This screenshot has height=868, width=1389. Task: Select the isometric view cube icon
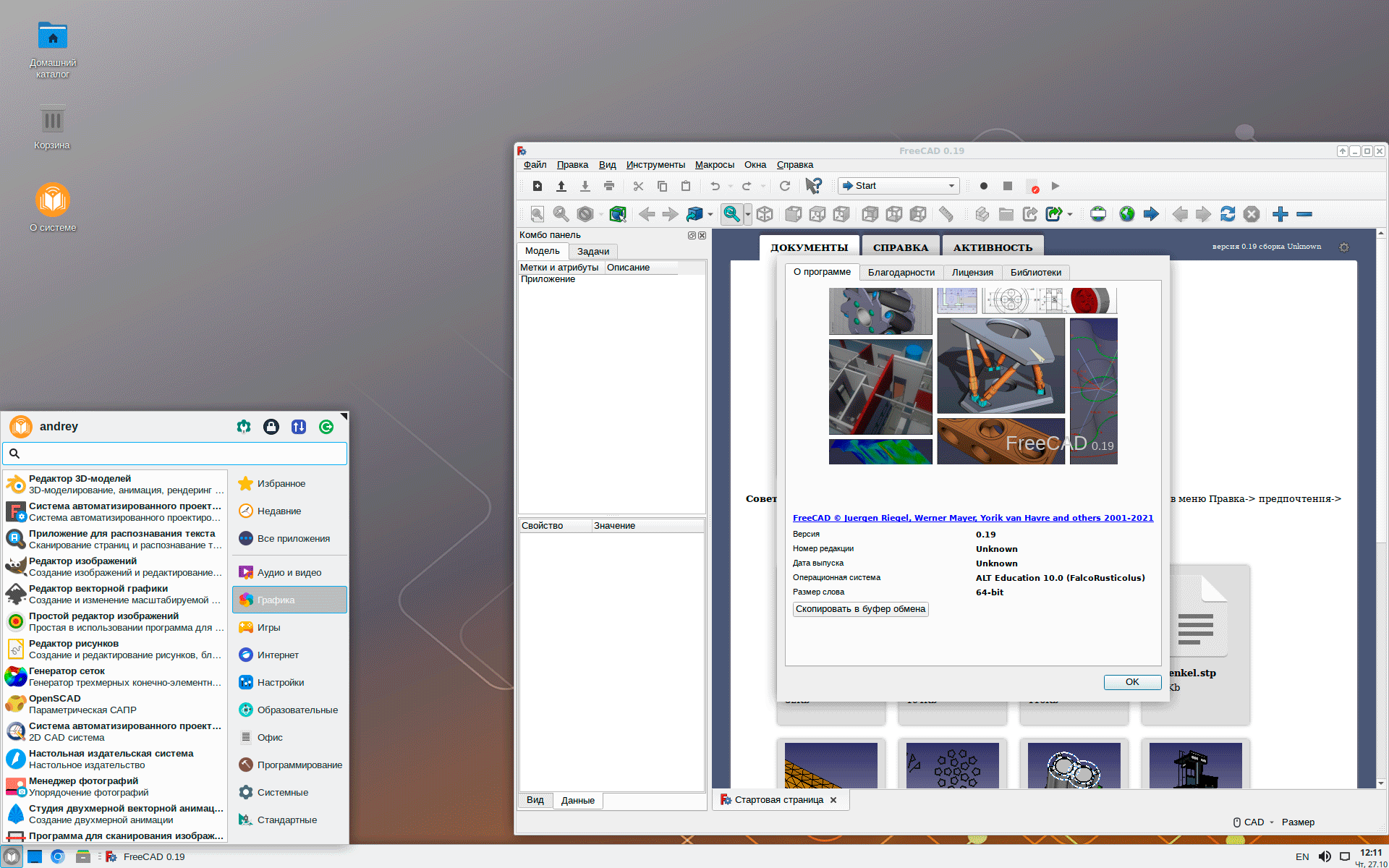pyautogui.click(x=765, y=214)
